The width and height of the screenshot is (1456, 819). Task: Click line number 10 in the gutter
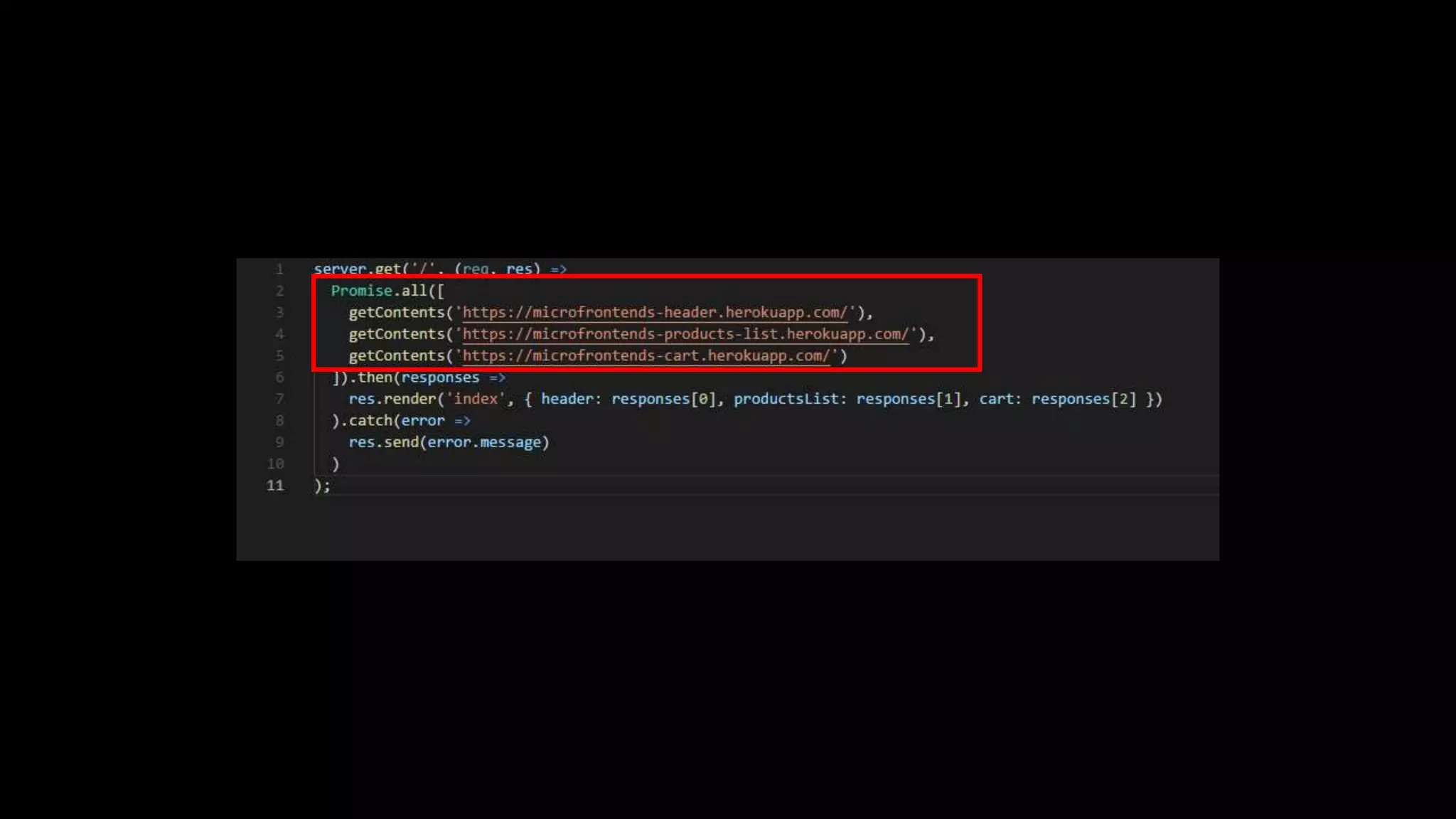(275, 464)
